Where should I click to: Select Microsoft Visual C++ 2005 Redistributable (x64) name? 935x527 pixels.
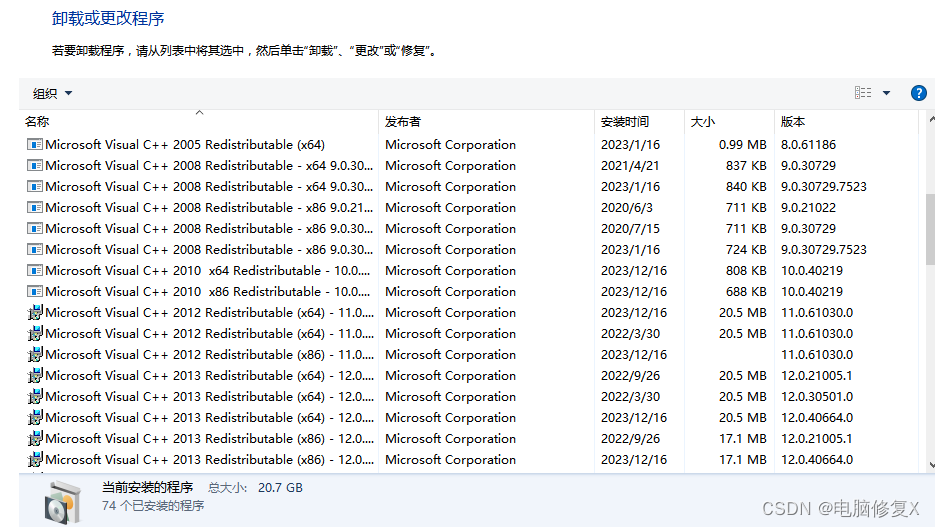pyautogui.click(x=185, y=144)
